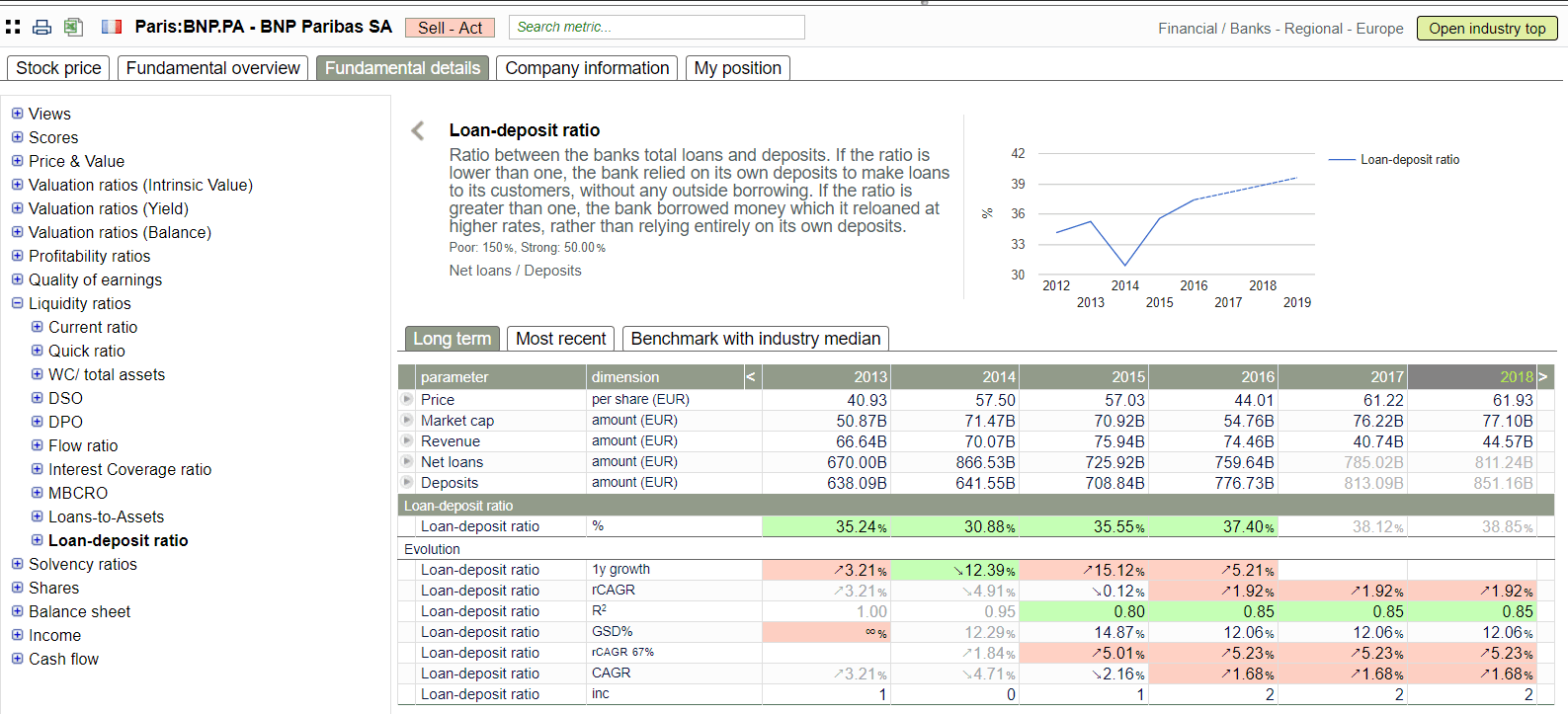Click the French flag icon
This screenshot has width=1568, height=714.
[x=112, y=27]
